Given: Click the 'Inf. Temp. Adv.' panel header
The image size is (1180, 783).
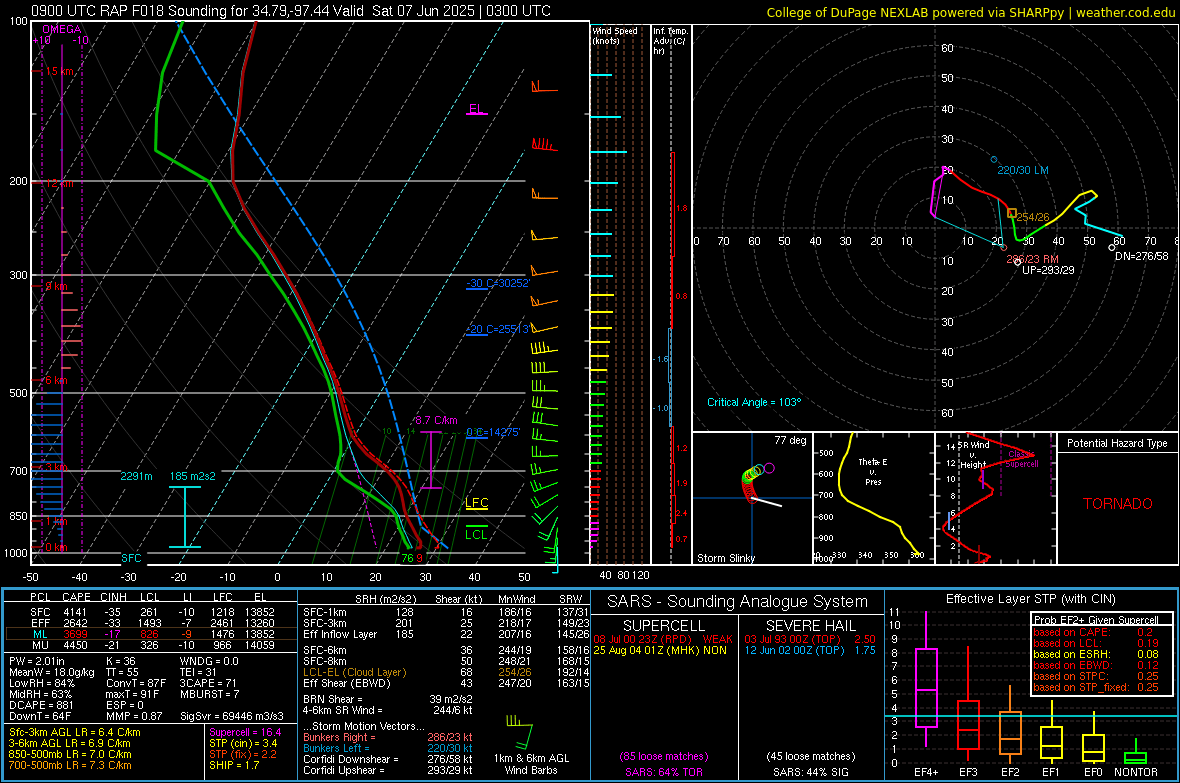Looking at the screenshot, I should click(670, 41).
